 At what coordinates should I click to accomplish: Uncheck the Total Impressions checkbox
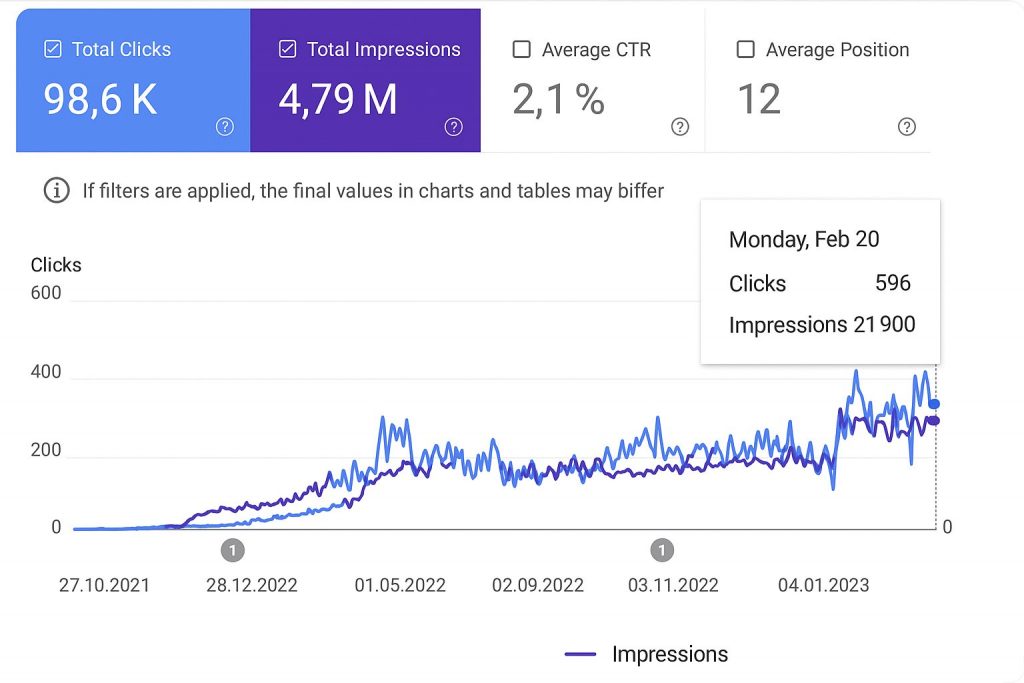pyautogui.click(x=287, y=49)
